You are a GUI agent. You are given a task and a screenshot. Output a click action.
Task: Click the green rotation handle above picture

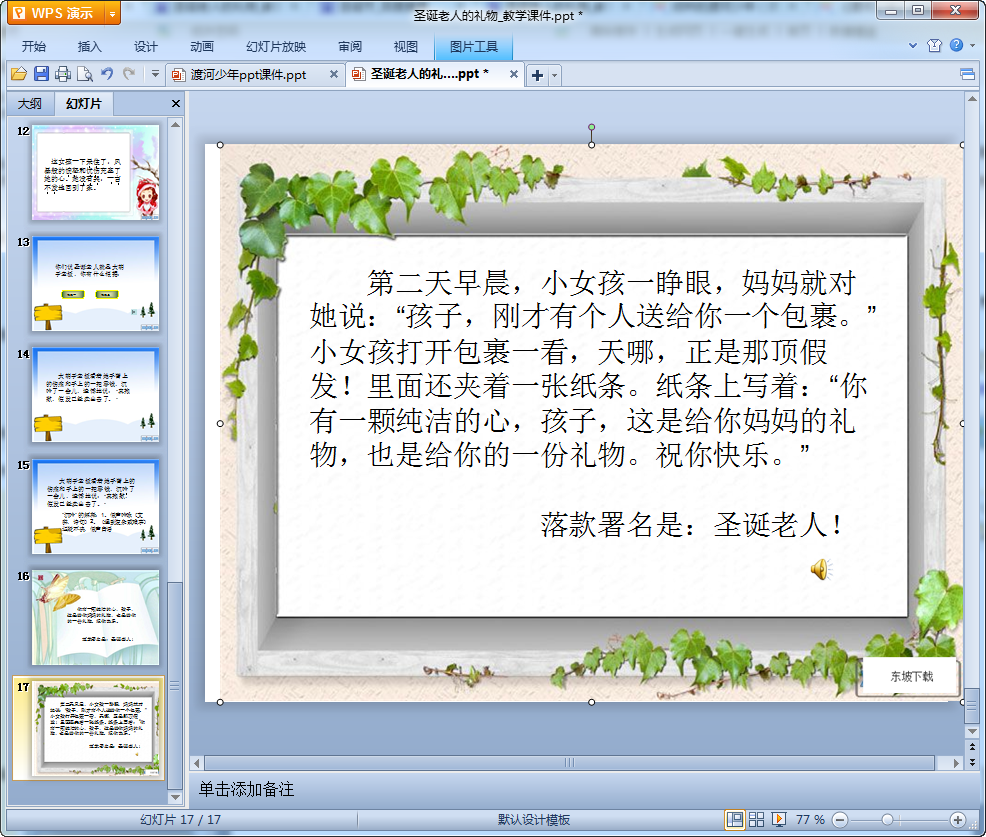(591, 127)
